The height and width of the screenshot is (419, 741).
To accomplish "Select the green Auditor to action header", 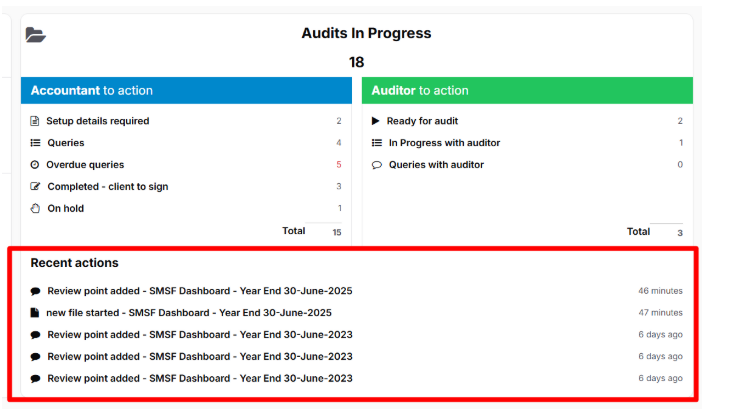I will point(527,90).
